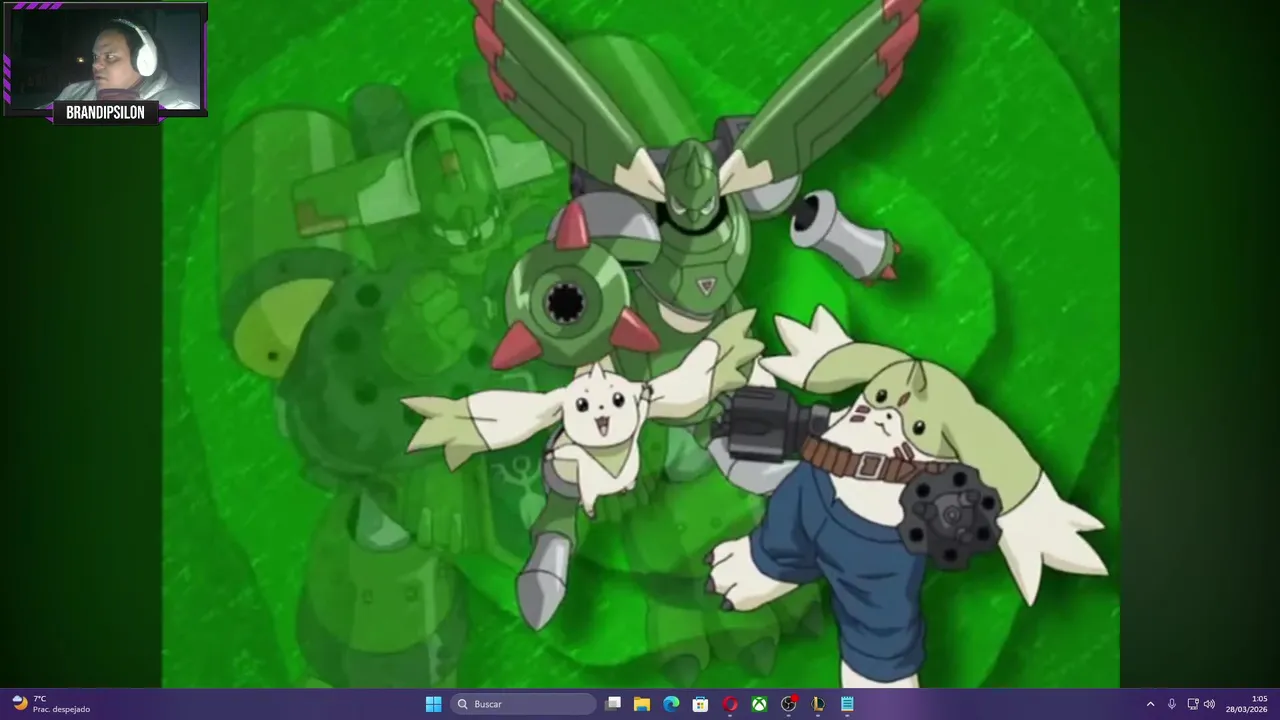Open the Xbox app from the taskbar
This screenshot has width=1280, height=720.
tap(759, 704)
